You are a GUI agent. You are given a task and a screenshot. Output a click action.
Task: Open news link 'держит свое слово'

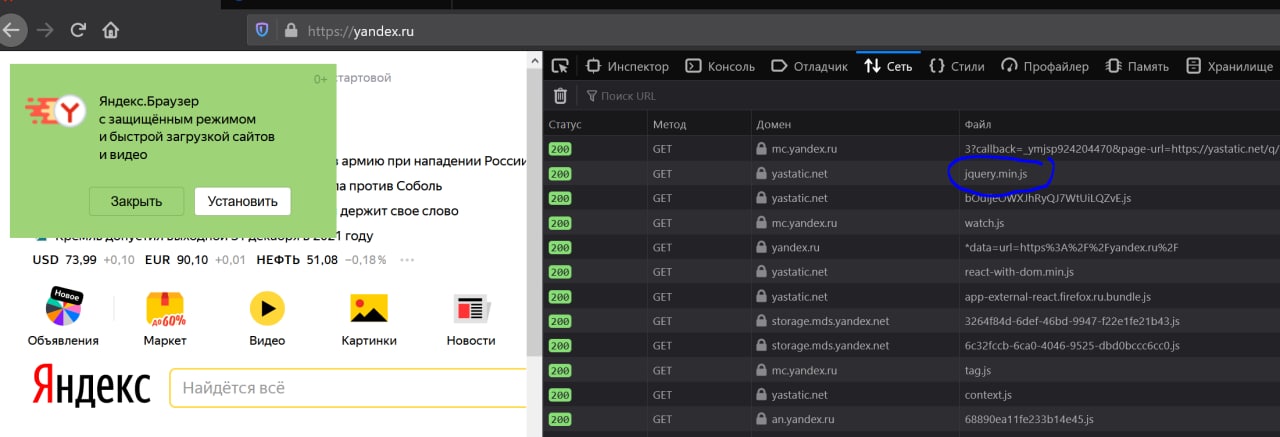[x=399, y=211]
